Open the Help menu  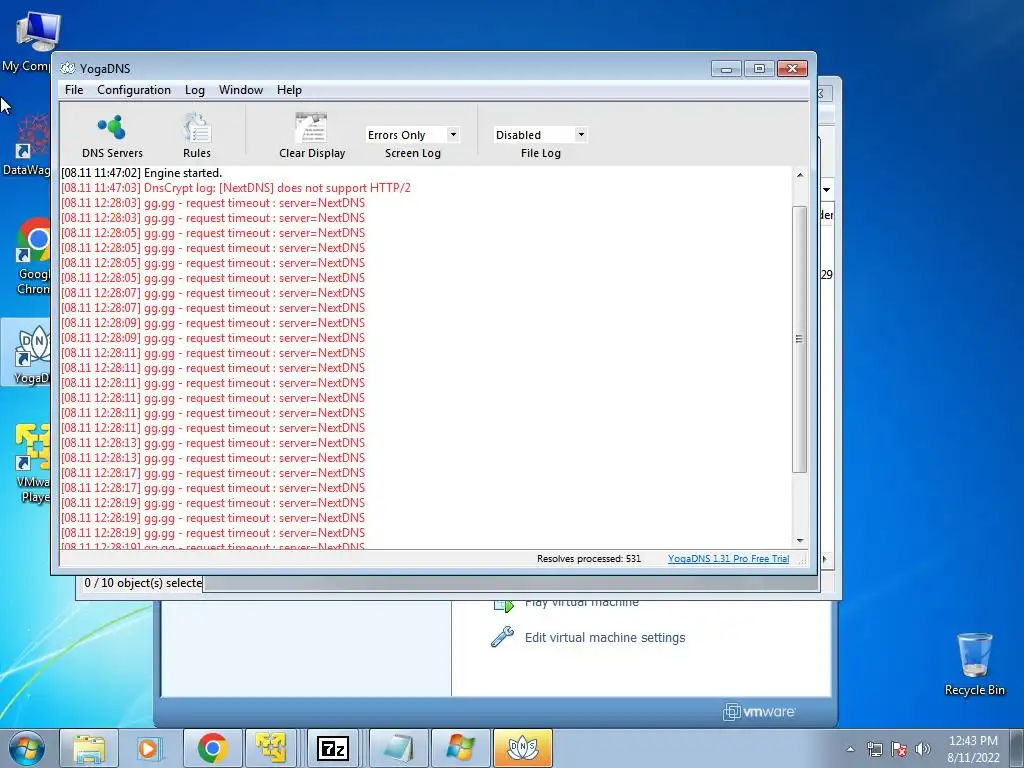(x=289, y=90)
